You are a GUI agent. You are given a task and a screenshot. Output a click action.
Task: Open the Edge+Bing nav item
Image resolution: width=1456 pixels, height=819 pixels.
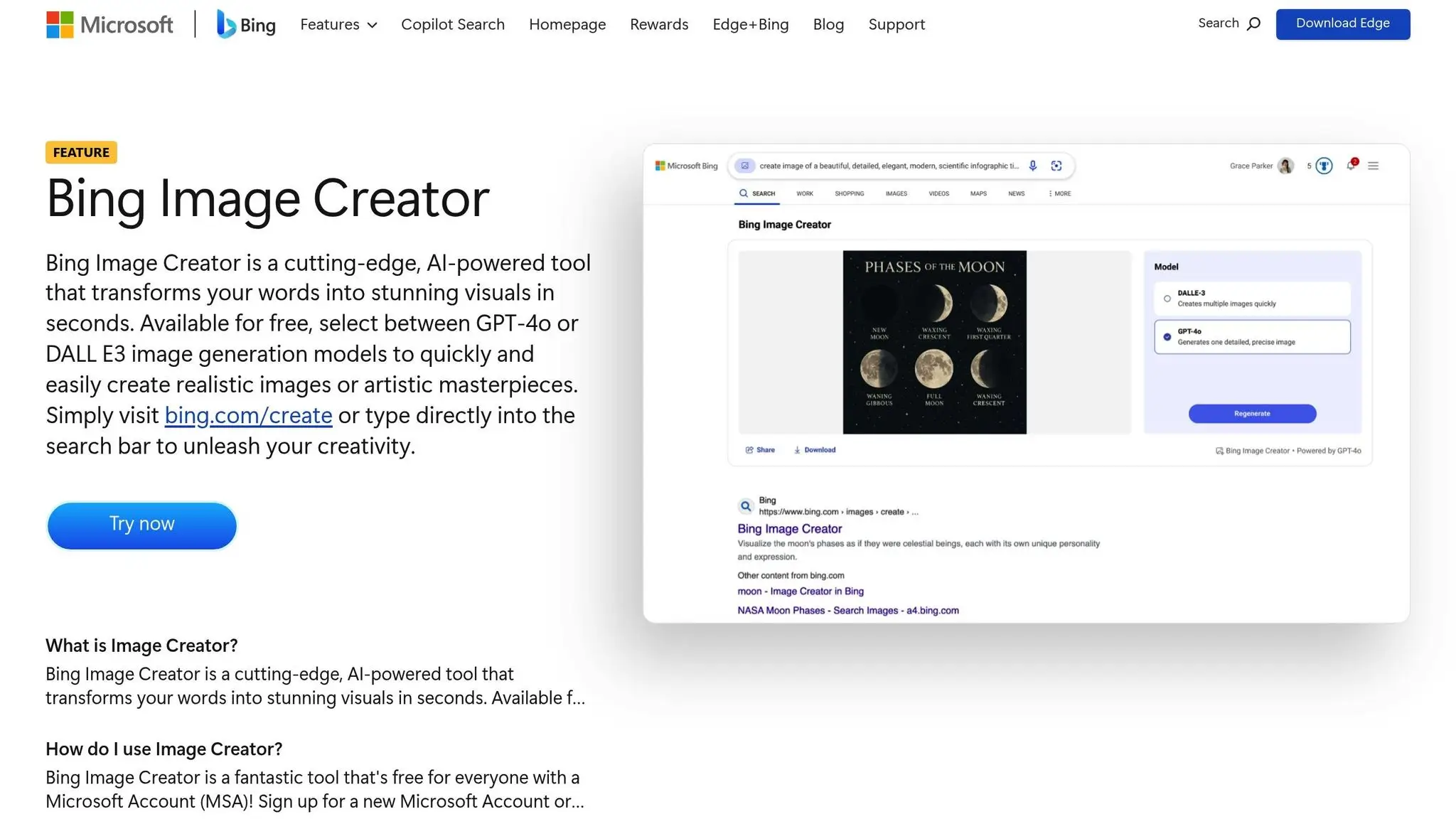pos(751,24)
